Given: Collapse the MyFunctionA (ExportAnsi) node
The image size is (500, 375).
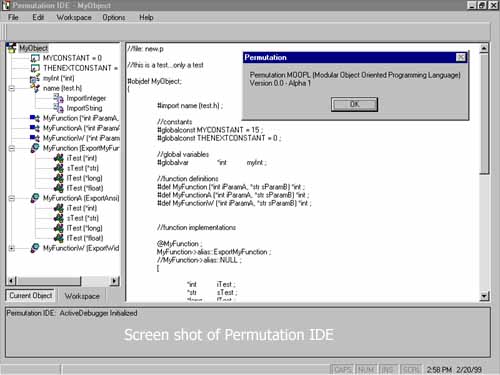Looking at the screenshot, I should coord(12,198).
